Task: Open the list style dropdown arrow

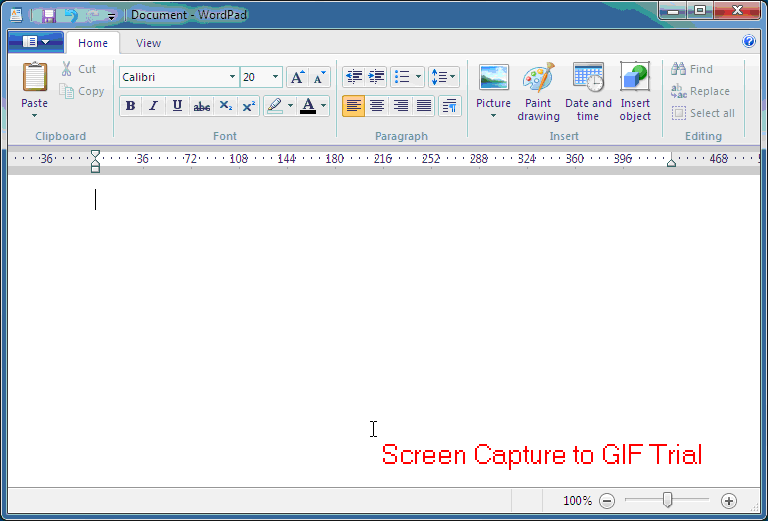Action: (418, 77)
